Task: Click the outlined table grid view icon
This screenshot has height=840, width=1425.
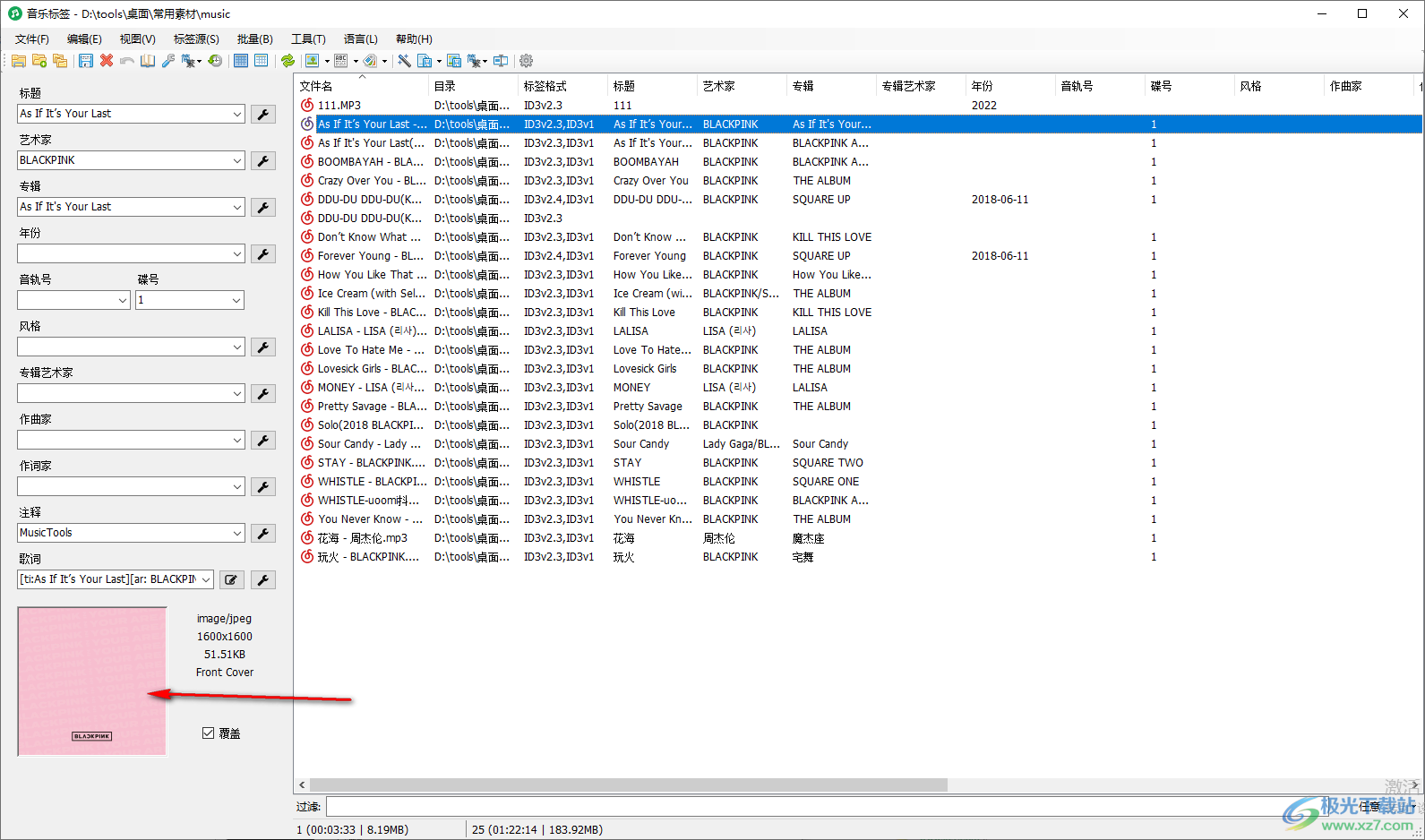Action: [x=262, y=61]
